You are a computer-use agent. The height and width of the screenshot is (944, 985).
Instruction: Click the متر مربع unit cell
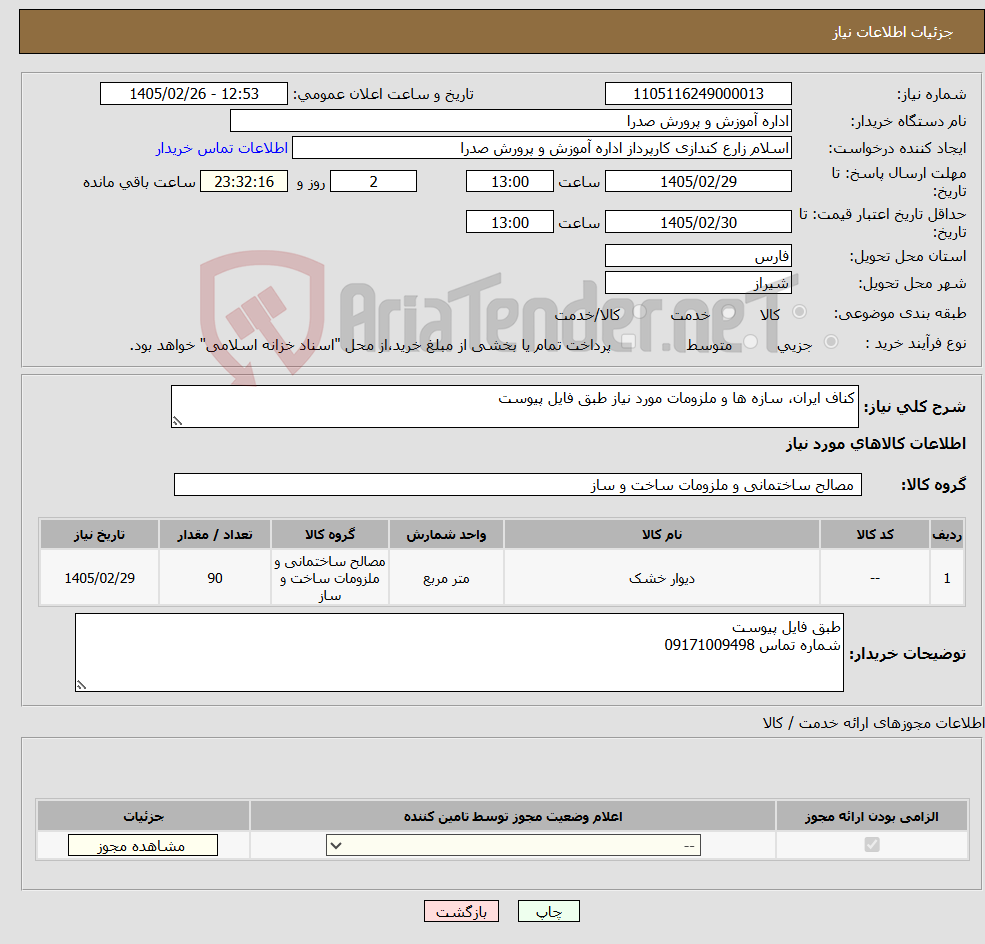[446, 578]
